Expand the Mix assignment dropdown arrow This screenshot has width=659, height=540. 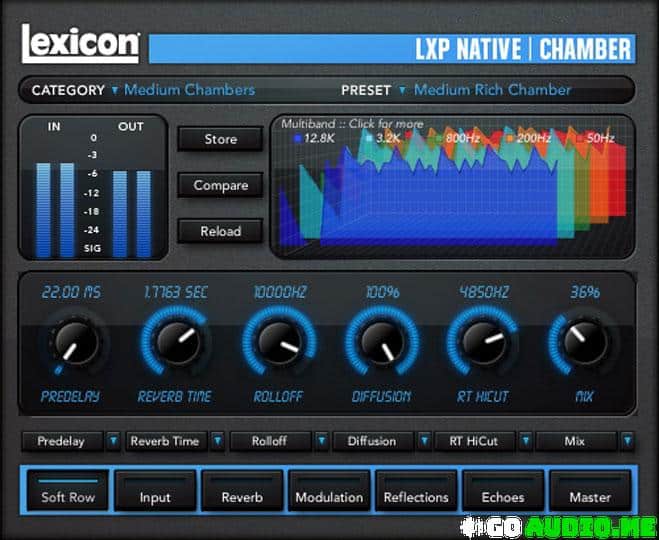(627, 441)
